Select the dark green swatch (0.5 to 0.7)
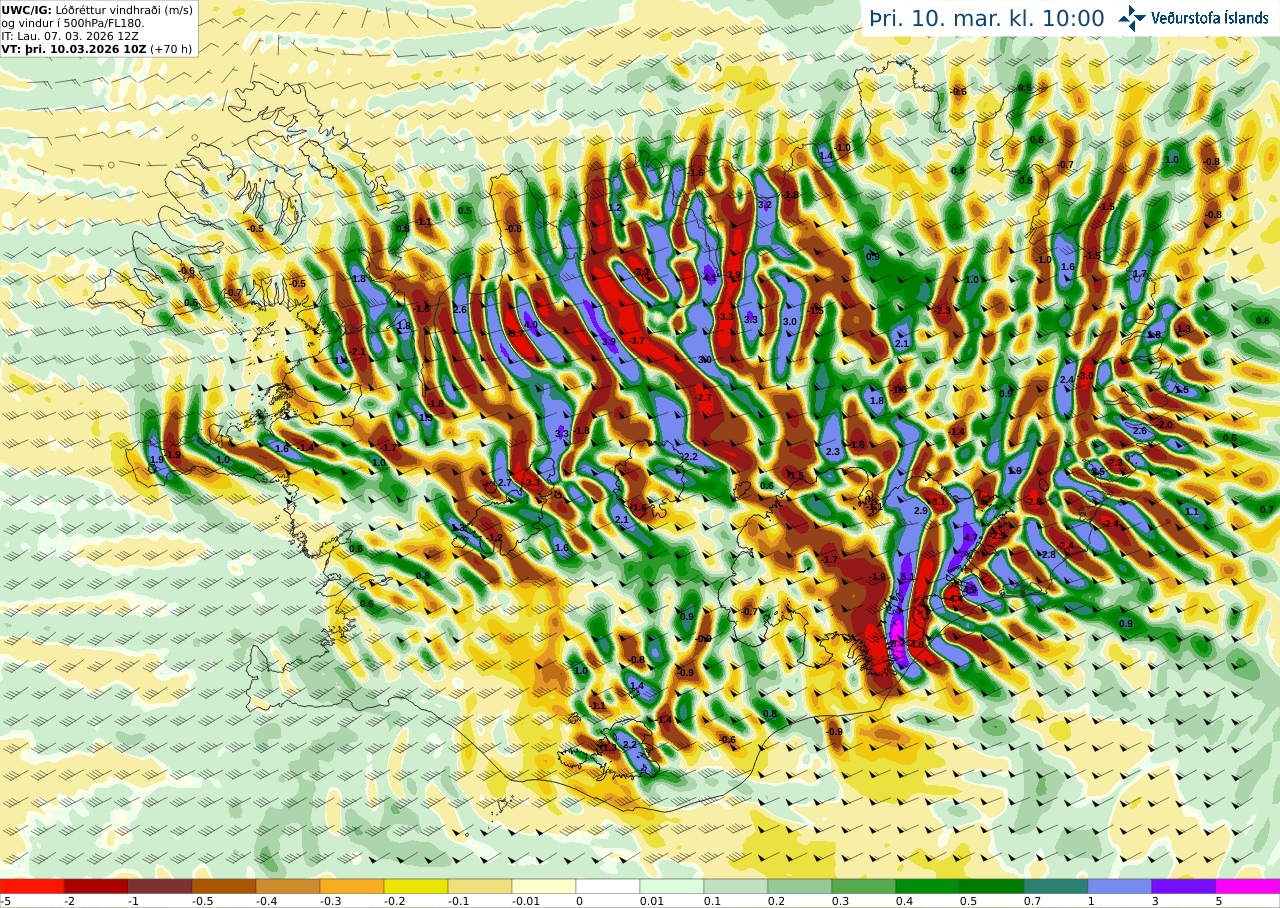The image size is (1280, 908). pyautogui.click(x=992, y=886)
